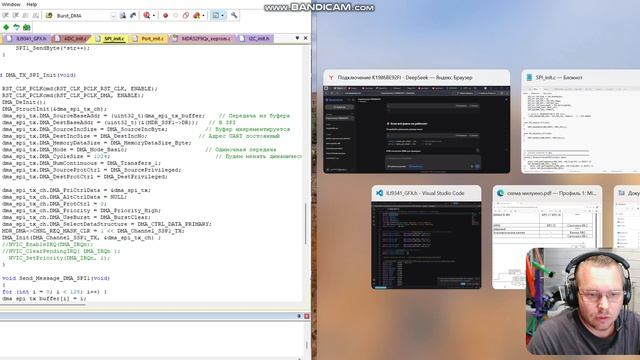640x360 pixels.
Task: Click the 'DMA_CycleSize = 1024;' code line
Action: coord(56,156)
